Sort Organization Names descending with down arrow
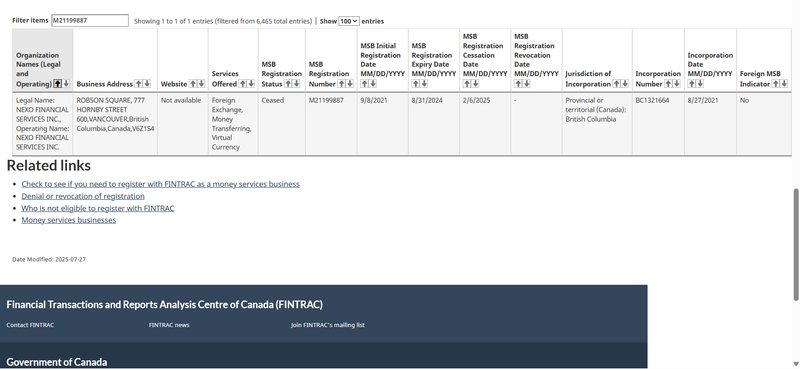800x369 pixels. [x=66, y=84]
